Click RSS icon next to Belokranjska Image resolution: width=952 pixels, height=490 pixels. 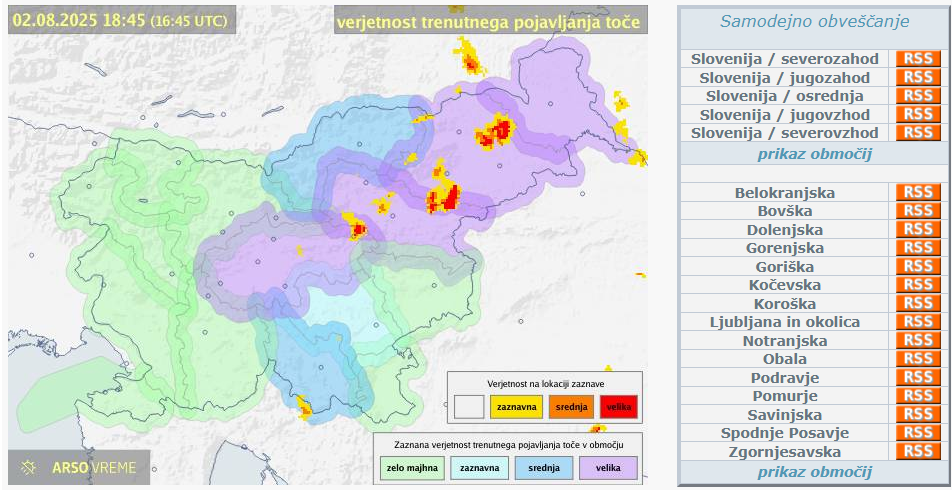917,192
